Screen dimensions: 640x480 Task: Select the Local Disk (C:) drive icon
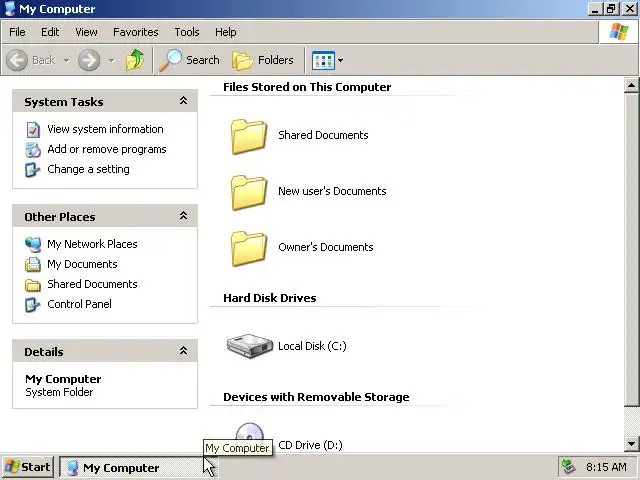coord(250,346)
